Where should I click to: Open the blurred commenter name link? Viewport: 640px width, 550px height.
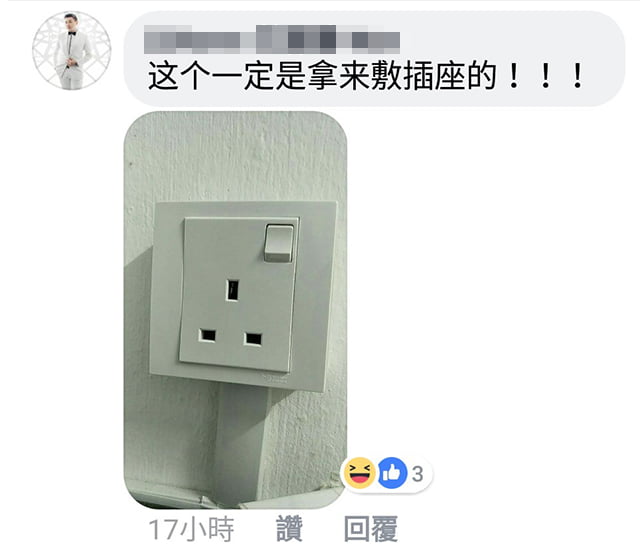click(272, 40)
